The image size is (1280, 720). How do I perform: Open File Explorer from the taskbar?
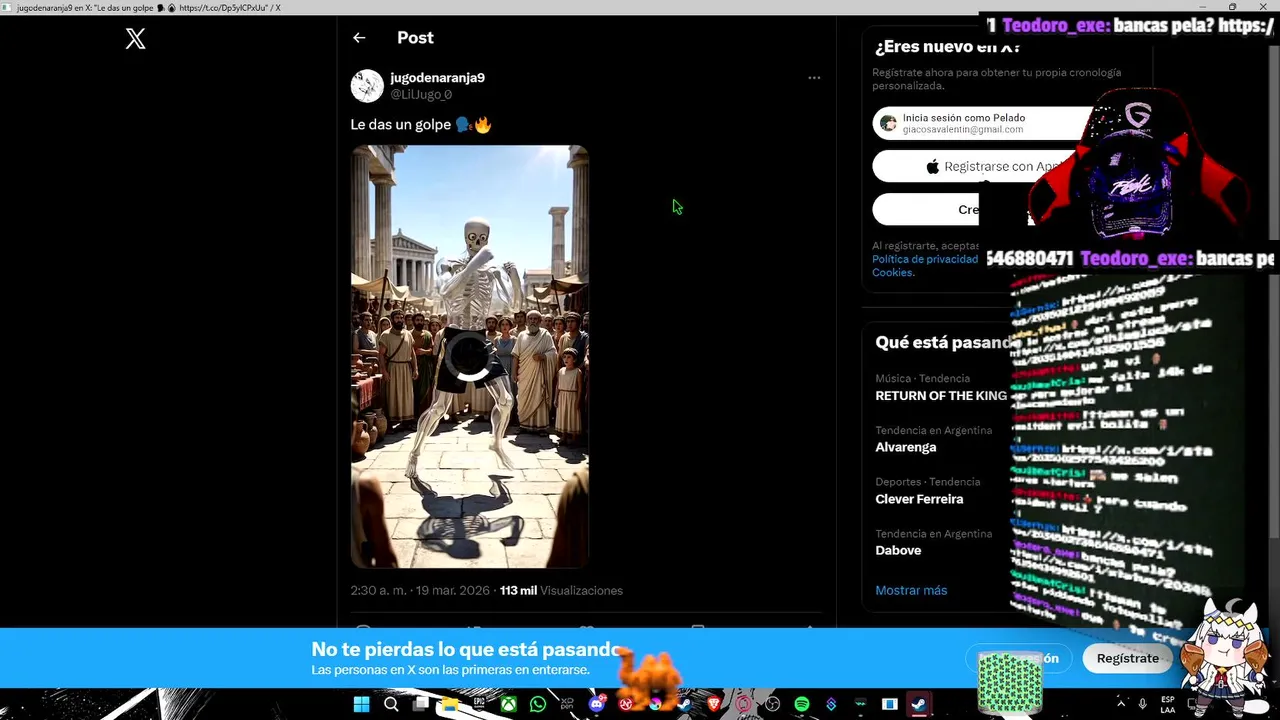(x=449, y=705)
